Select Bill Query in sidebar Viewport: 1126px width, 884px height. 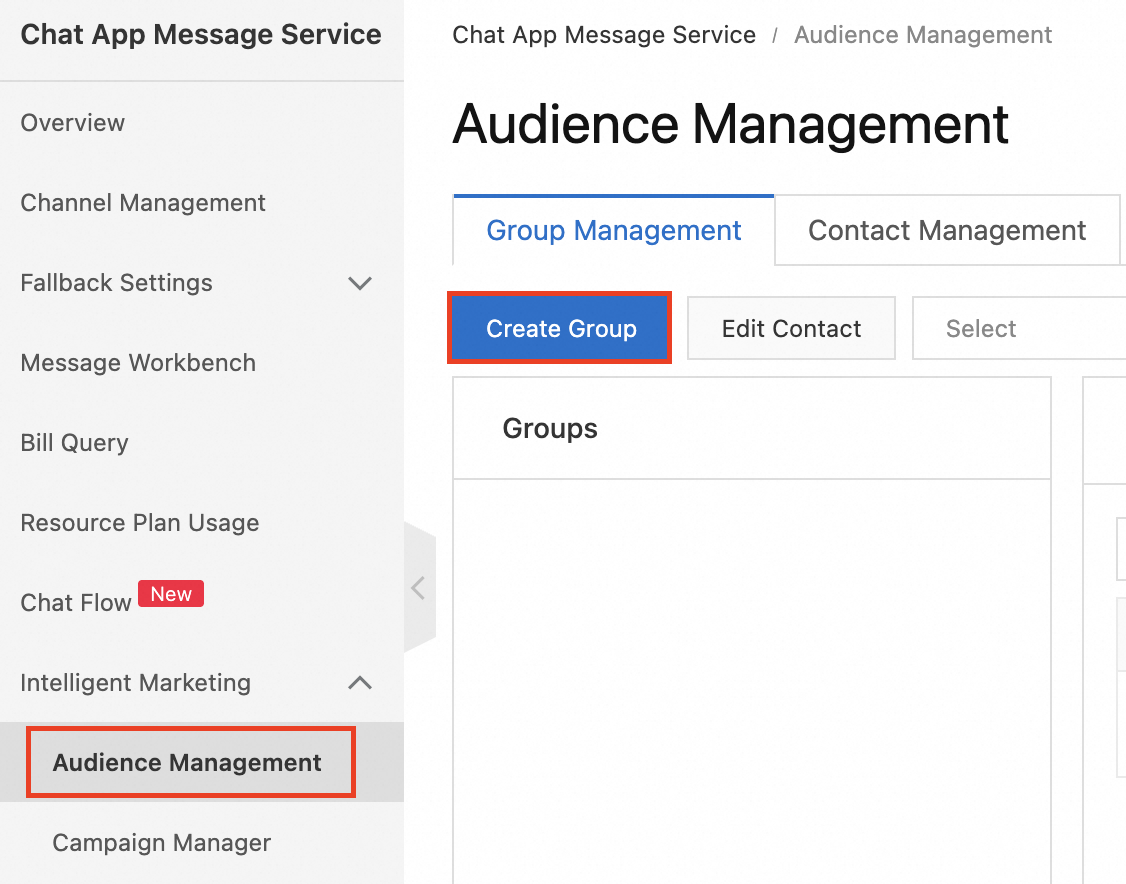pyautogui.click(x=74, y=442)
